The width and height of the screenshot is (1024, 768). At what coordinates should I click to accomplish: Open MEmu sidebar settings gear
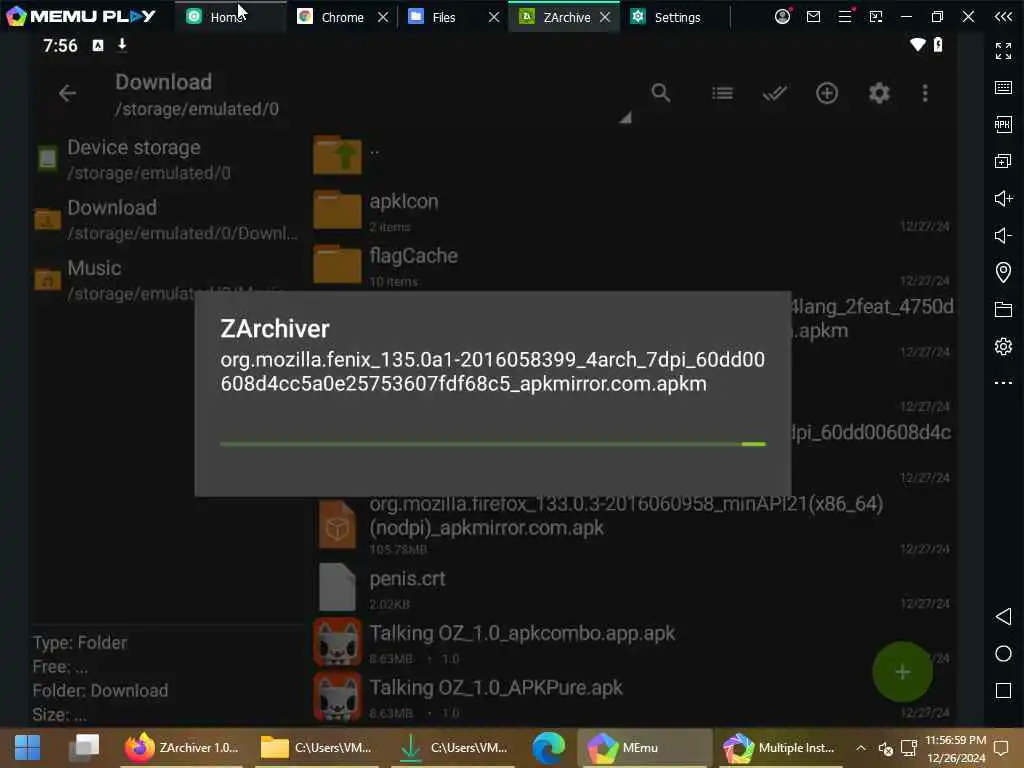pos(1003,346)
